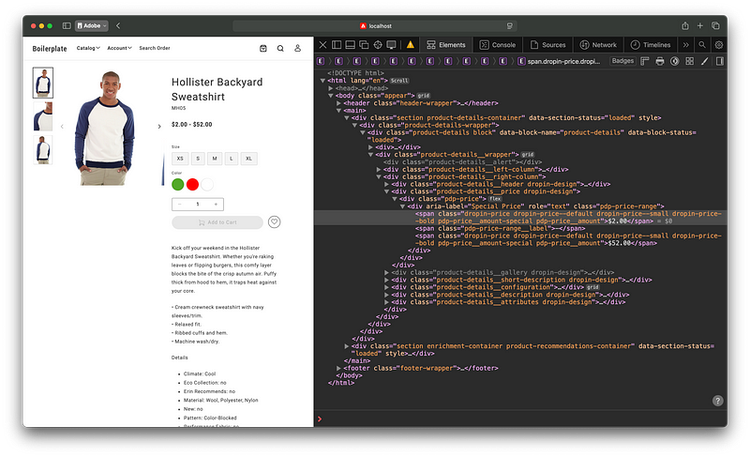Click localhost address bar
The height and width of the screenshot is (457, 750).
(x=375, y=26)
